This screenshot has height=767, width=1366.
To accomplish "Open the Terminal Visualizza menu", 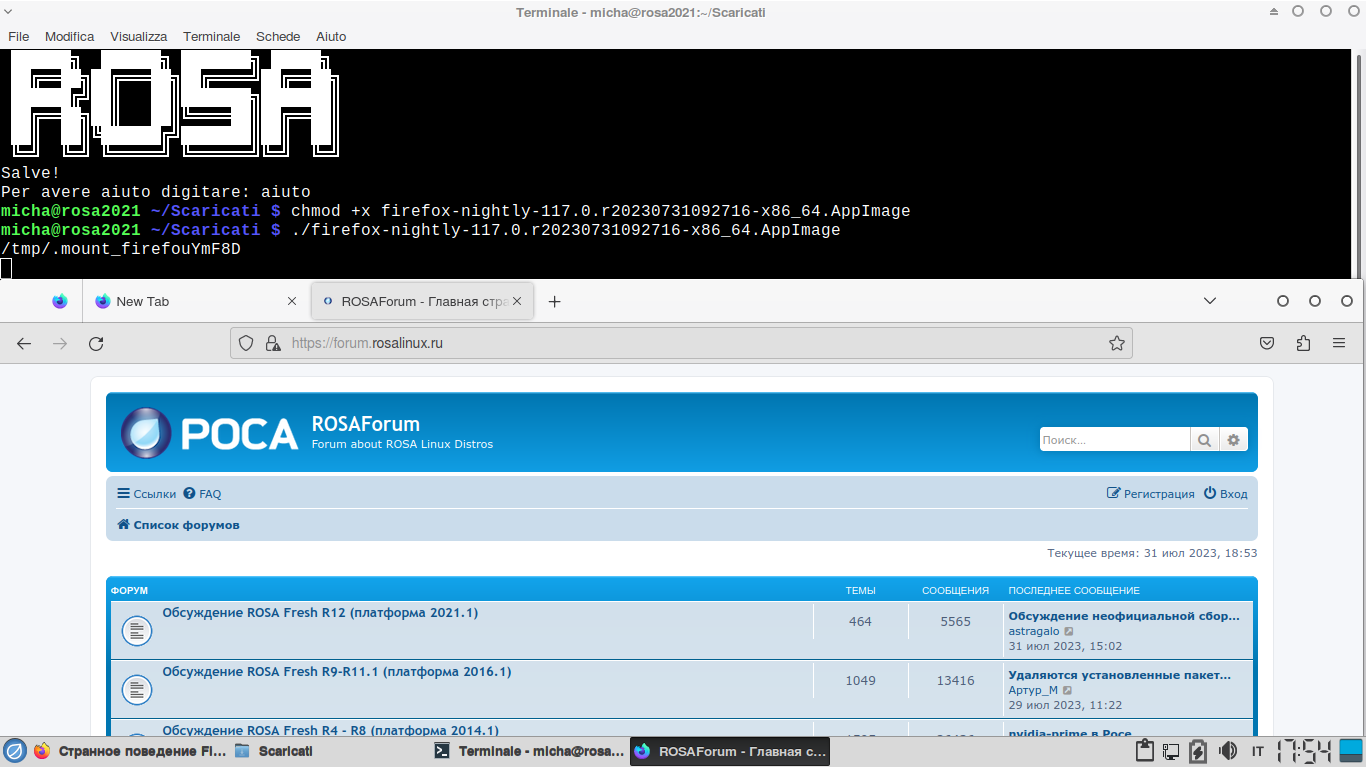I will [139, 36].
